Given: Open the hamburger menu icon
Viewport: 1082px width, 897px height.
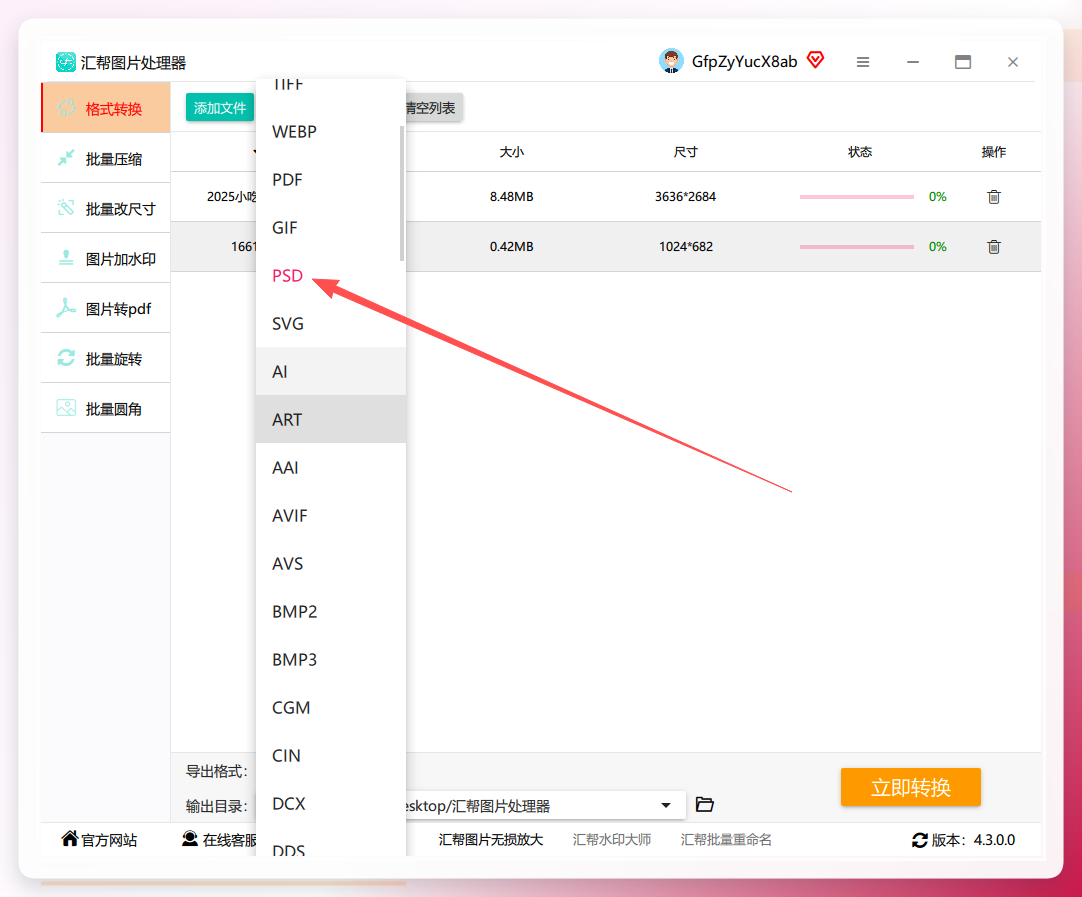Looking at the screenshot, I should [863, 62].
